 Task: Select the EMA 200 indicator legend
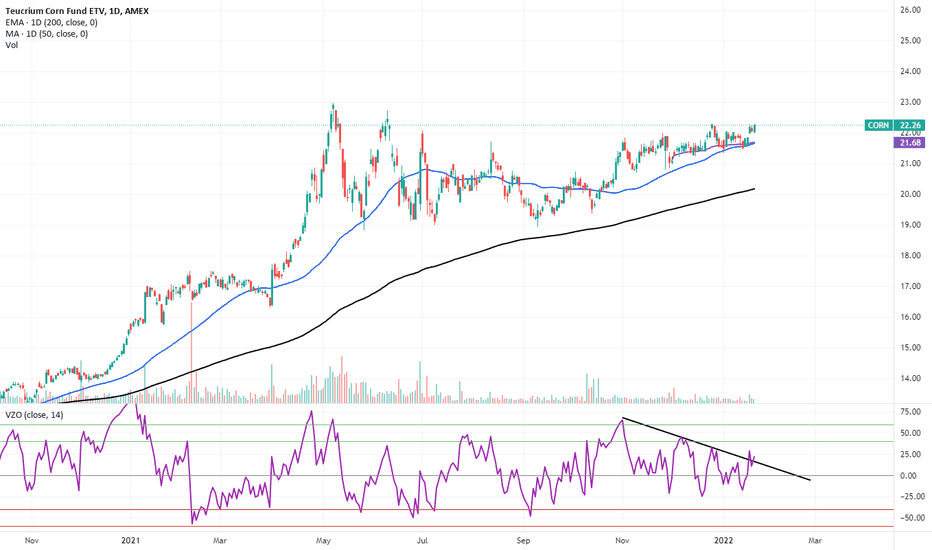tap(51, 22)
